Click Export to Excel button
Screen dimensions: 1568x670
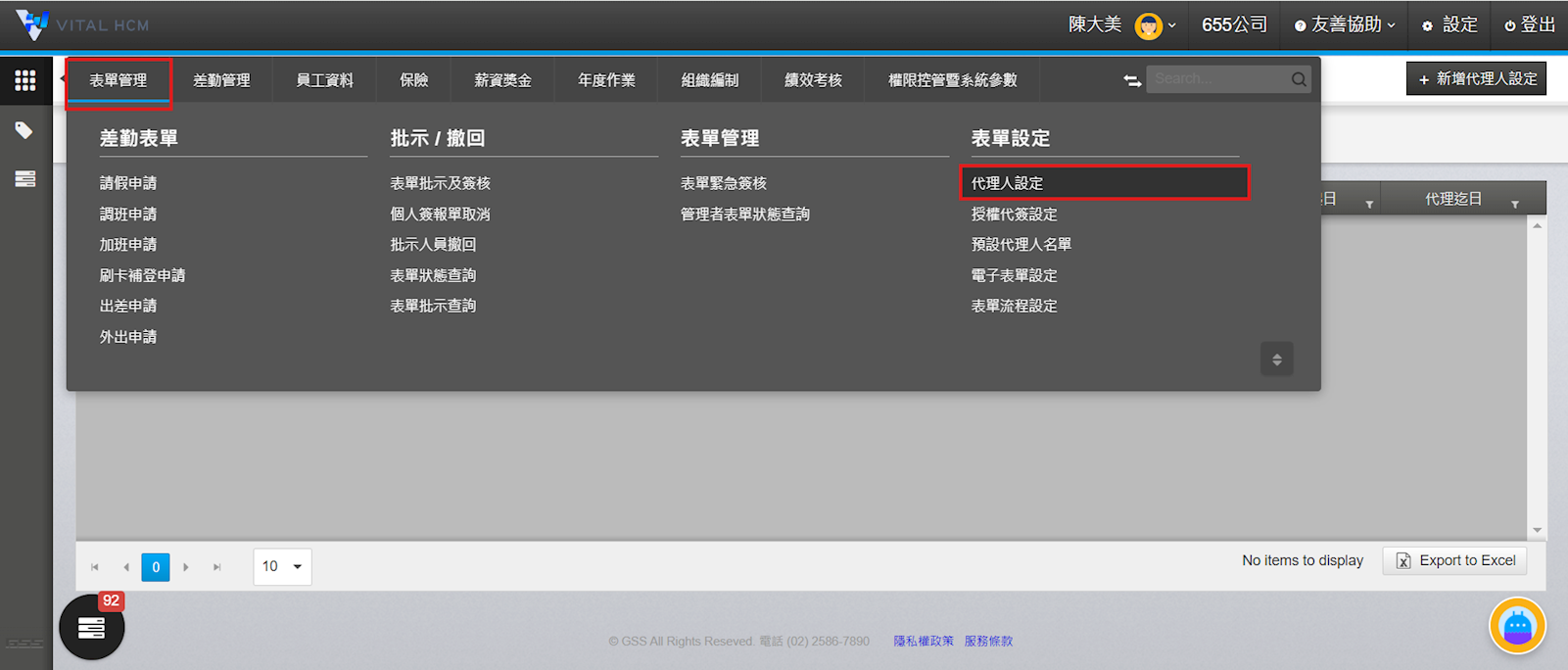1454,560
